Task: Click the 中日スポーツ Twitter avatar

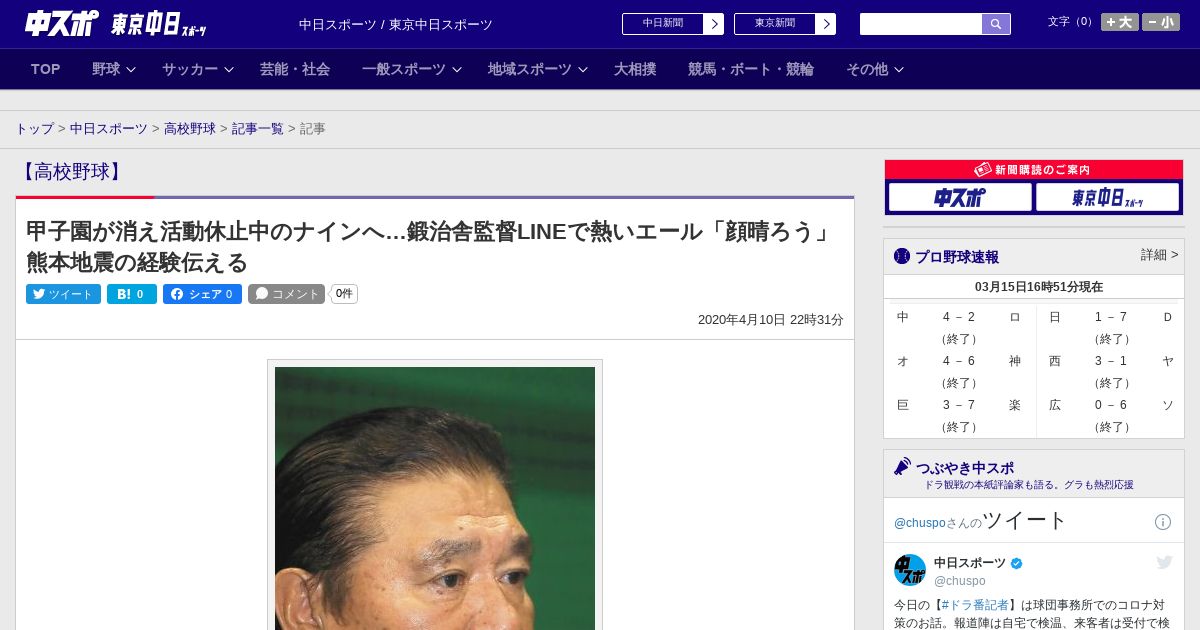Action: [x=910, y=570]
